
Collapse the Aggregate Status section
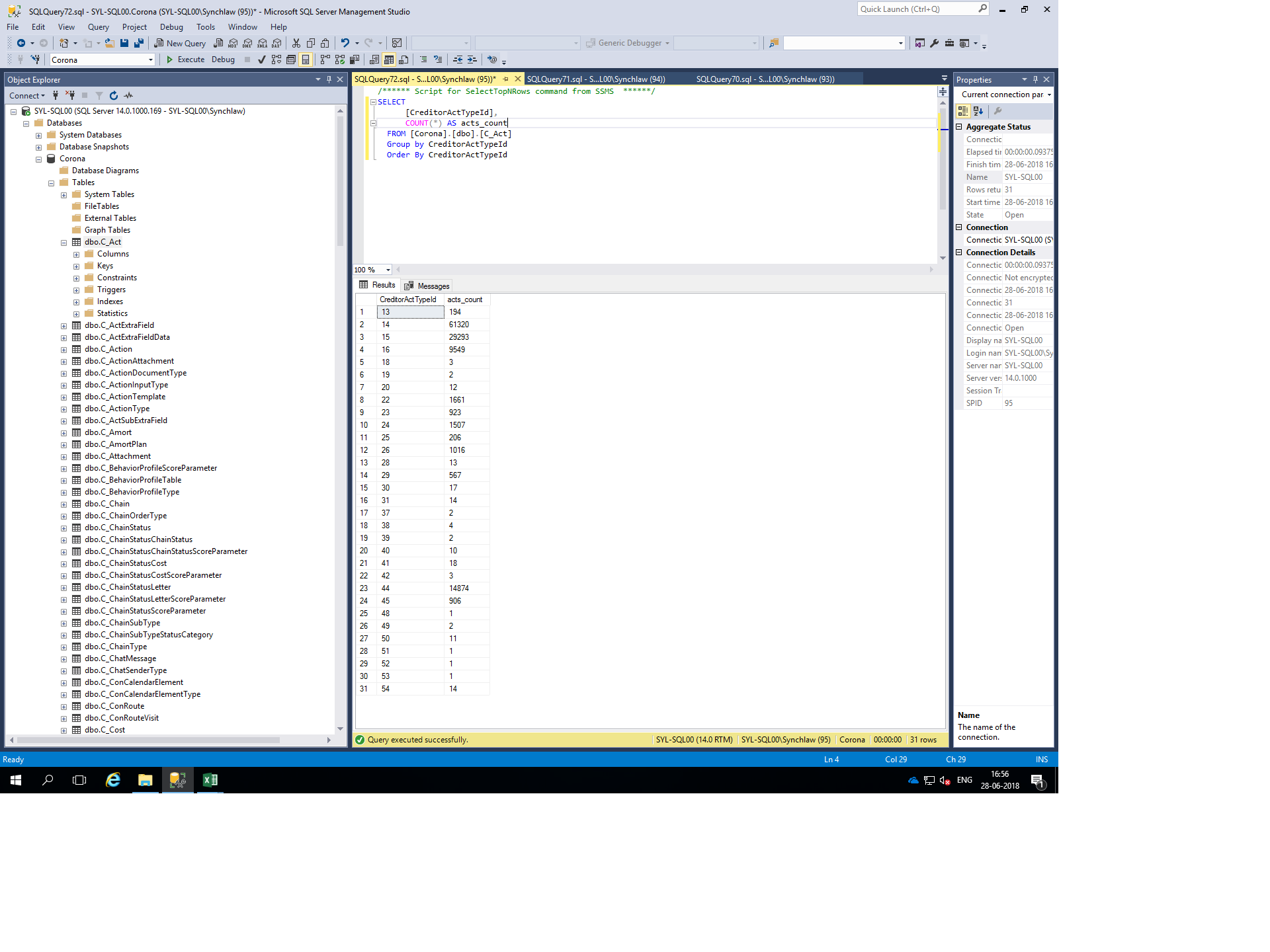(x=959, y=127)
